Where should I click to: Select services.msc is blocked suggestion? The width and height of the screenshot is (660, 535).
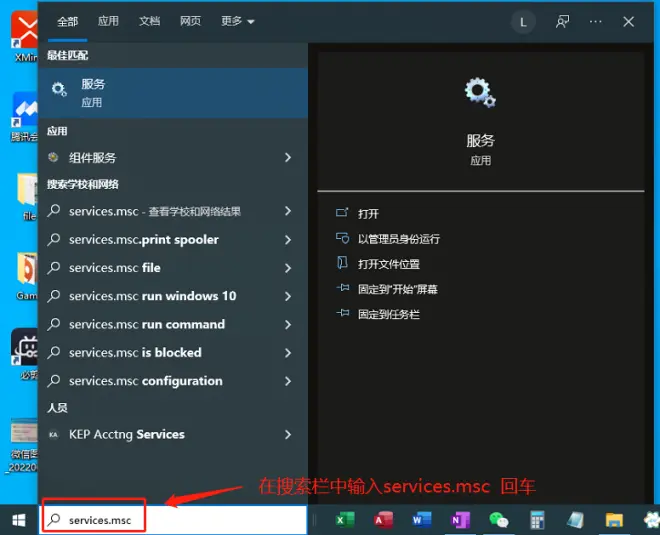(x=173, y=353)
